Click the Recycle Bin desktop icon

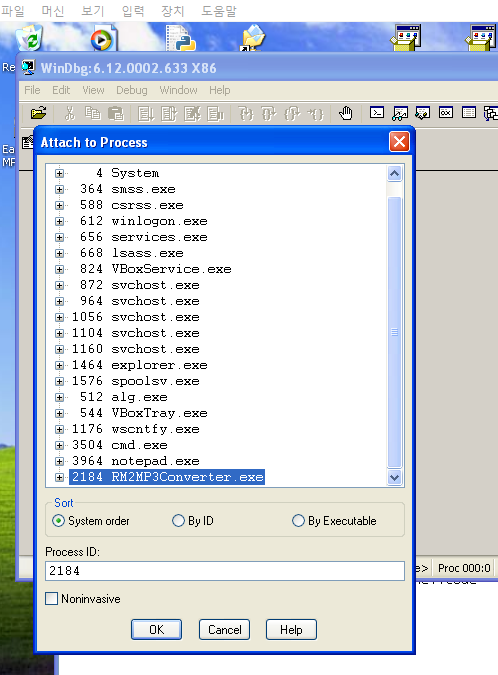click(x=30, y=38)
